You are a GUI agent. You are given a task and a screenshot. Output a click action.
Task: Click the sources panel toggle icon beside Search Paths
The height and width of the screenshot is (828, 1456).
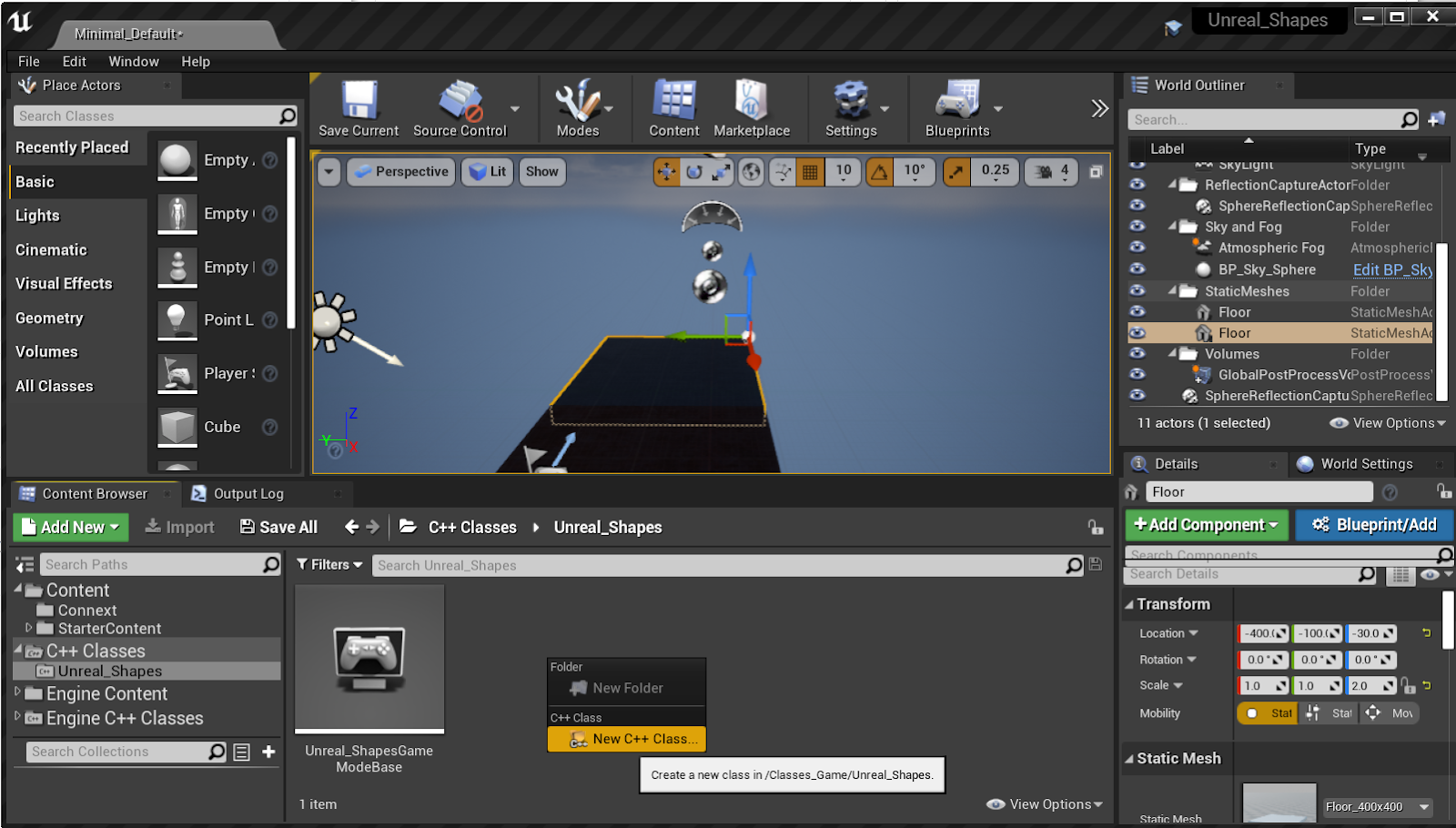coord(25,565)
